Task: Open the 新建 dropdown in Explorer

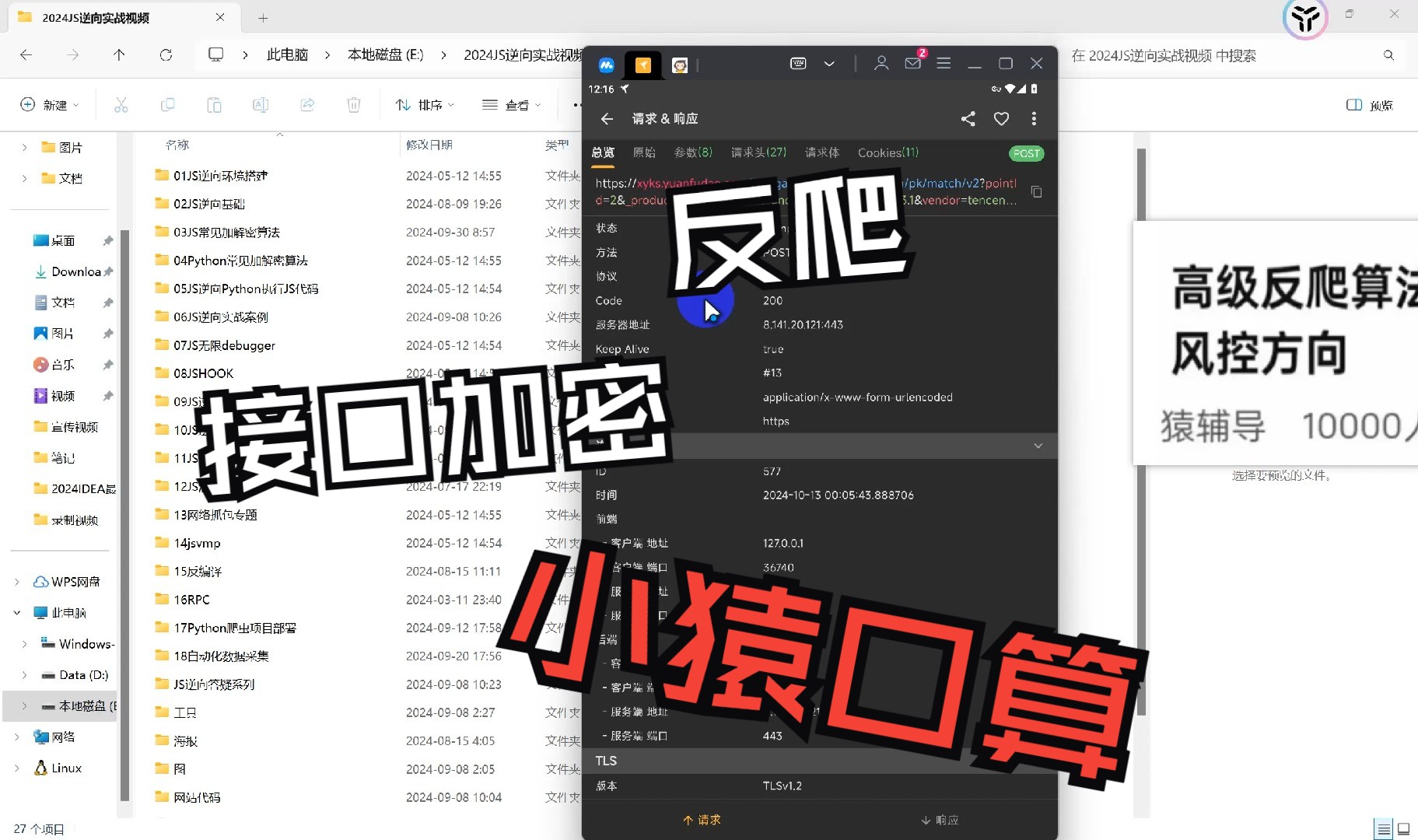Action: pyautogui.click(x=50, y=105)
